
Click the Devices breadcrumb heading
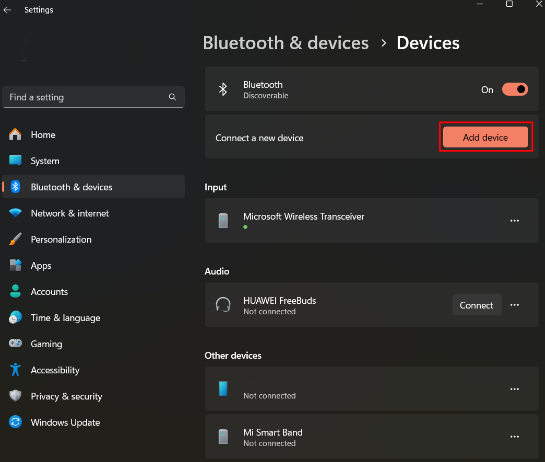pos(428,43)
